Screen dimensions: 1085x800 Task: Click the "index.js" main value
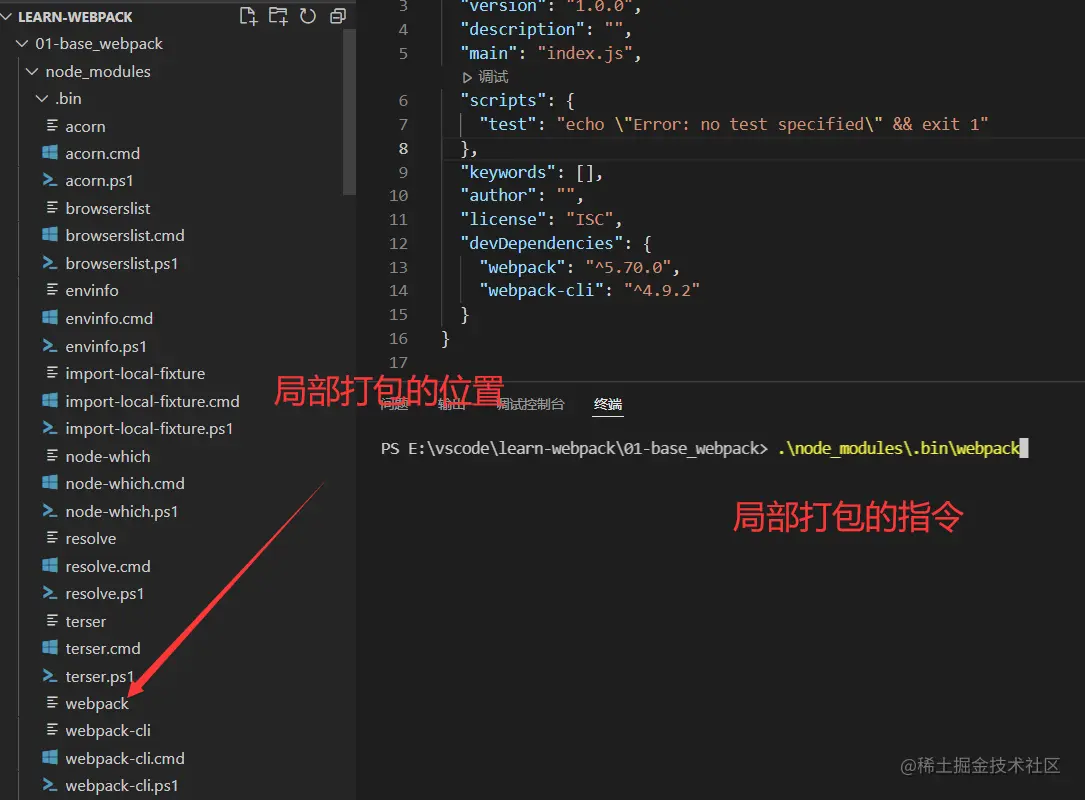(585, 53)
